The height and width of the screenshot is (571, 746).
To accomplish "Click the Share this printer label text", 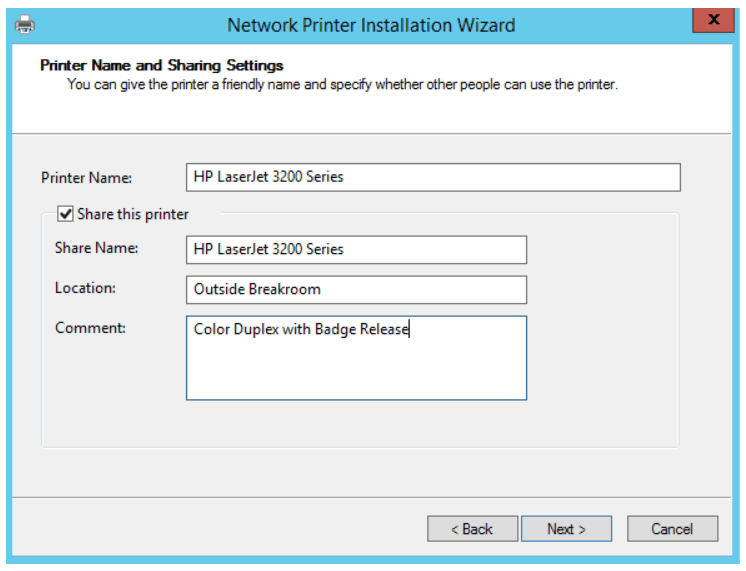I will tap(133, 214).
